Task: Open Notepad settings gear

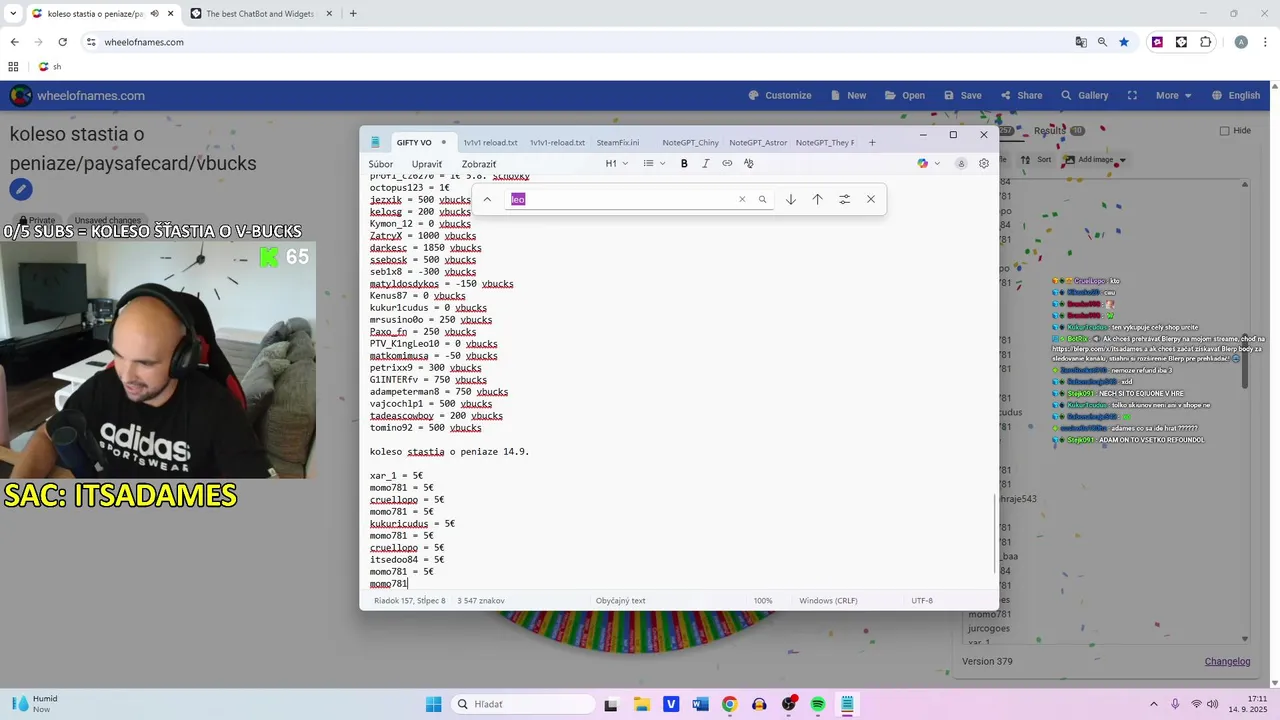Action: 984,164
